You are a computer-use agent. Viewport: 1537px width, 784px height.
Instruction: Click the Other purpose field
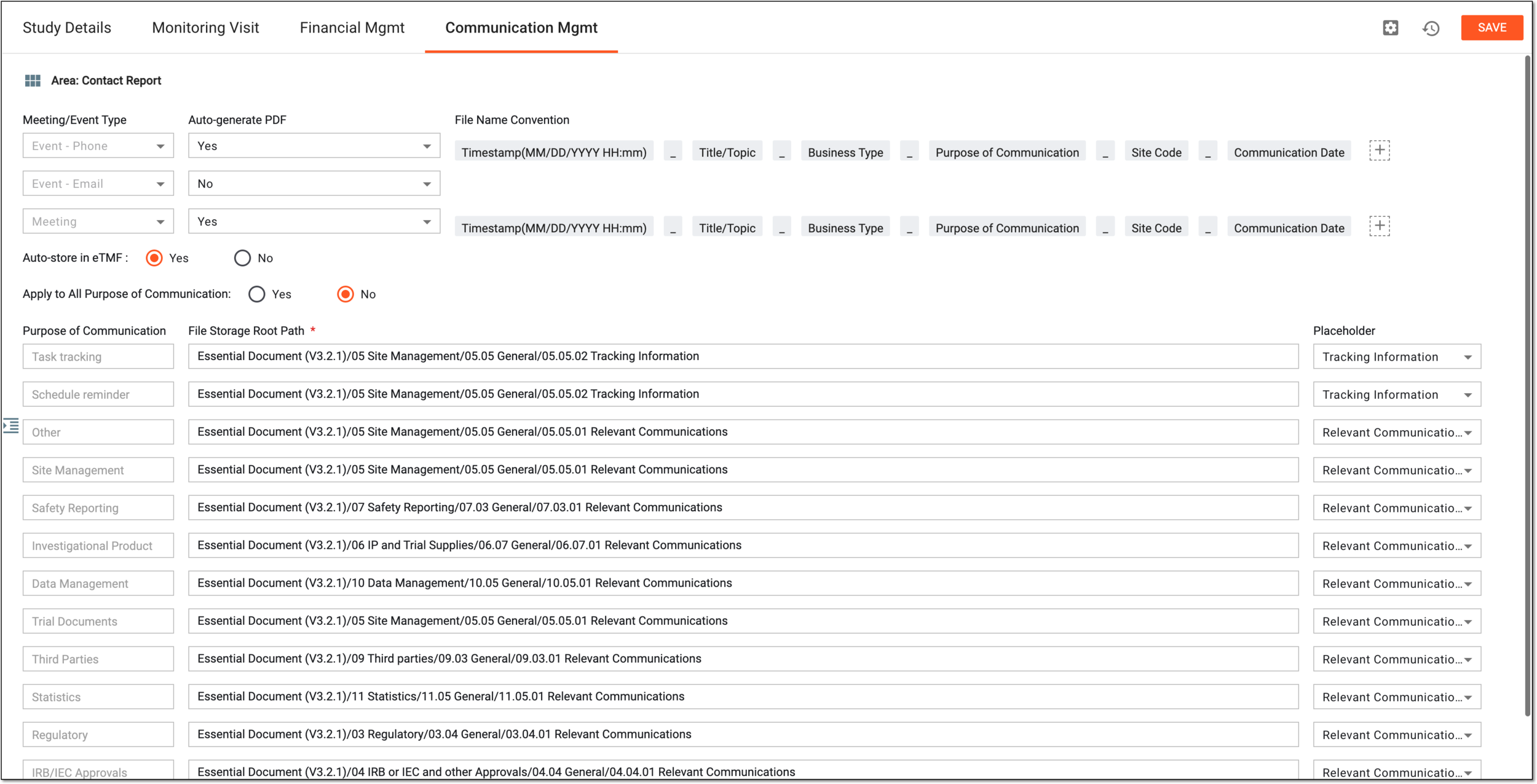pyautogui.click(x=98, y=433)
